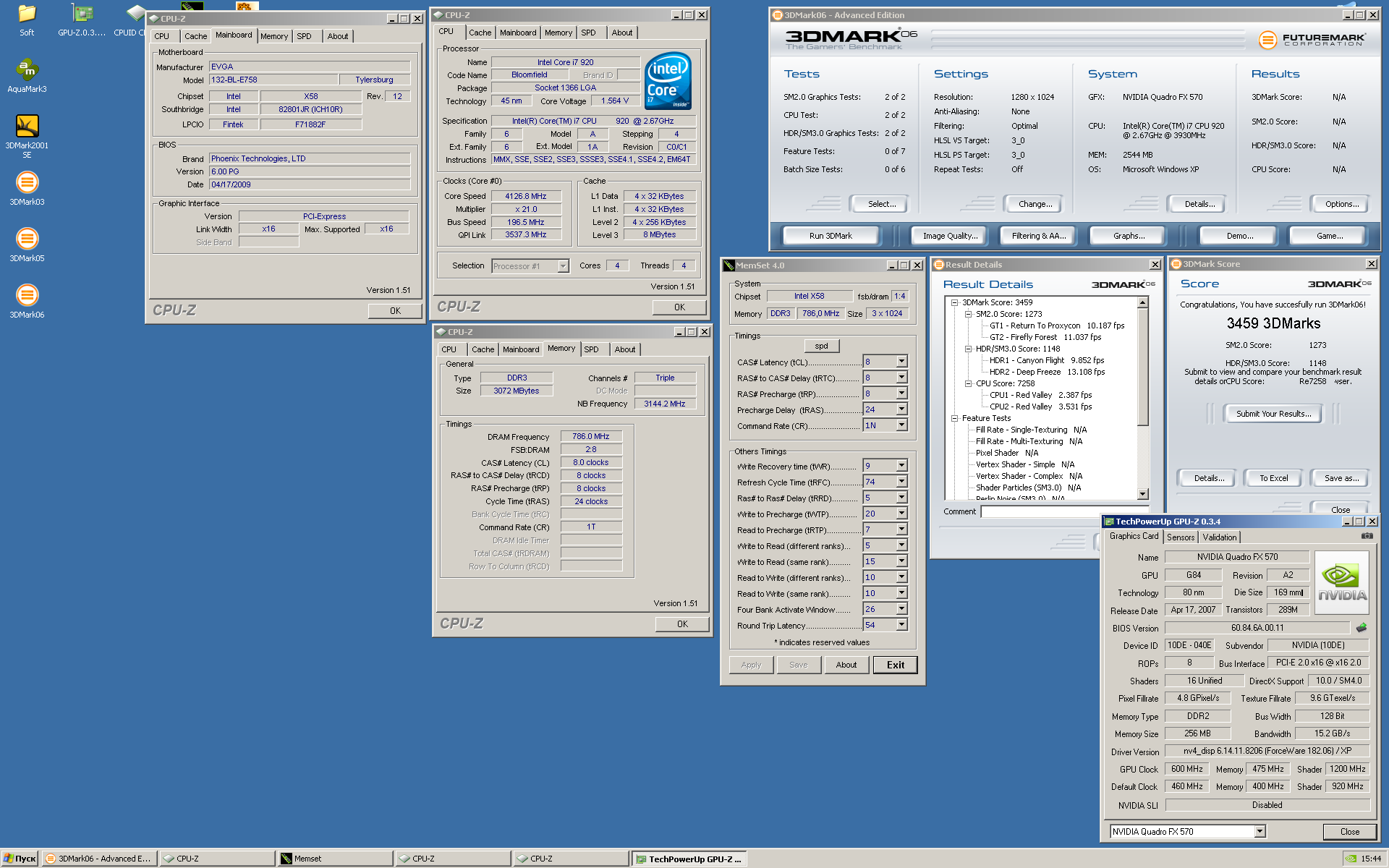Select CPU2 - Red Valley tree row
The image size is (1389, 868).
point(1040,407)
